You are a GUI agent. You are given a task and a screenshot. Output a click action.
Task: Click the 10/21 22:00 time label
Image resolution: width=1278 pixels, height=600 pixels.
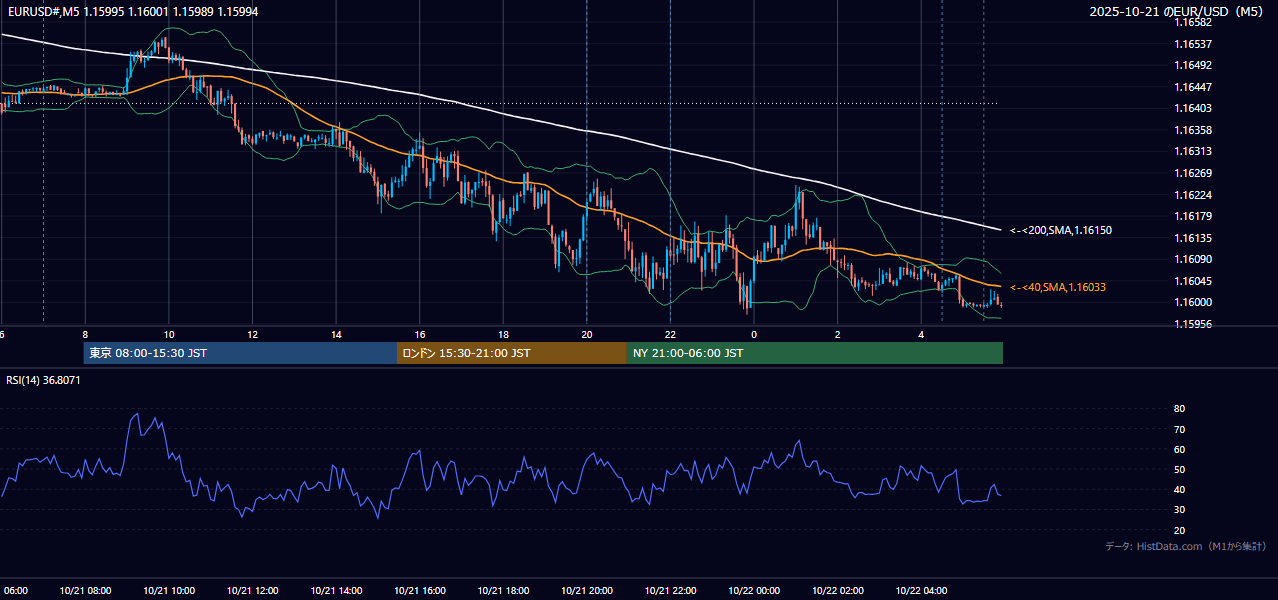pyautogui.click(x=670, y=591)
